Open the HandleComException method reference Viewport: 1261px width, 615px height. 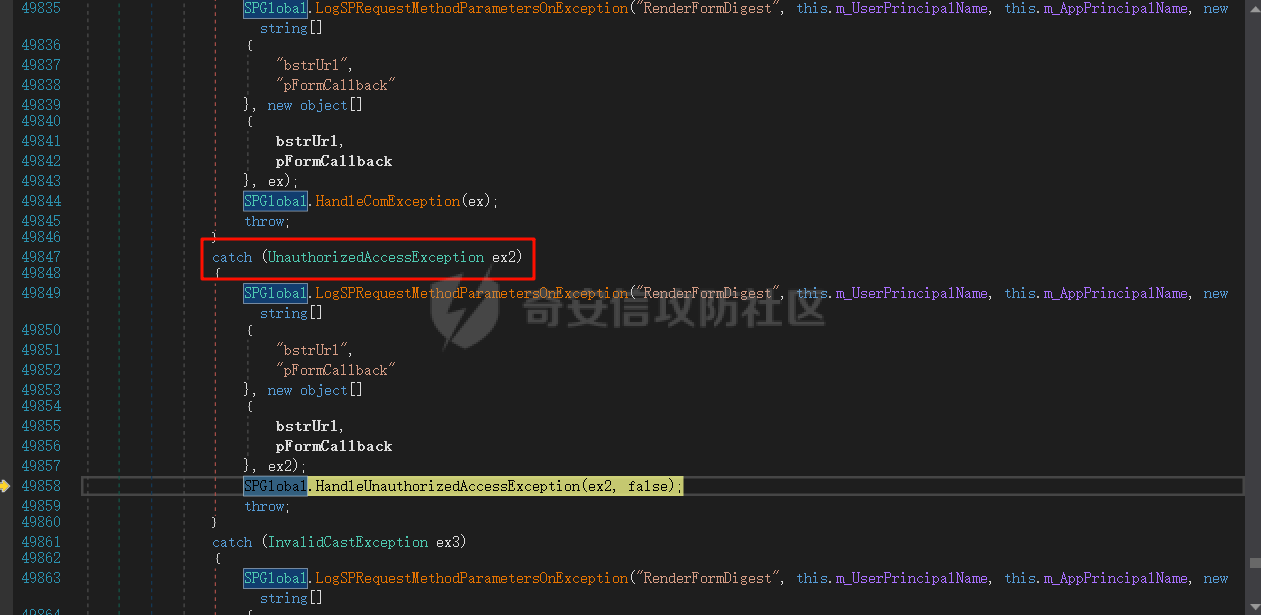[x=388, y=201]
